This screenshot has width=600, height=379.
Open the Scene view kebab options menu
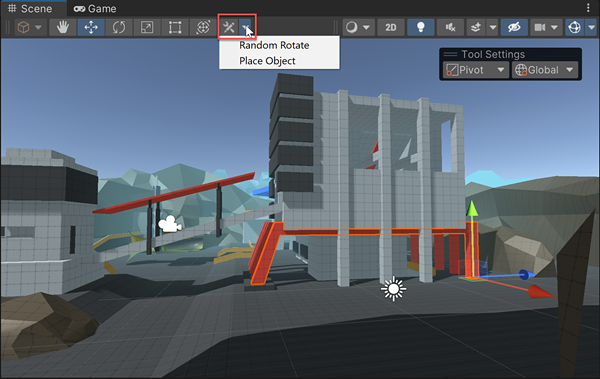588,8
